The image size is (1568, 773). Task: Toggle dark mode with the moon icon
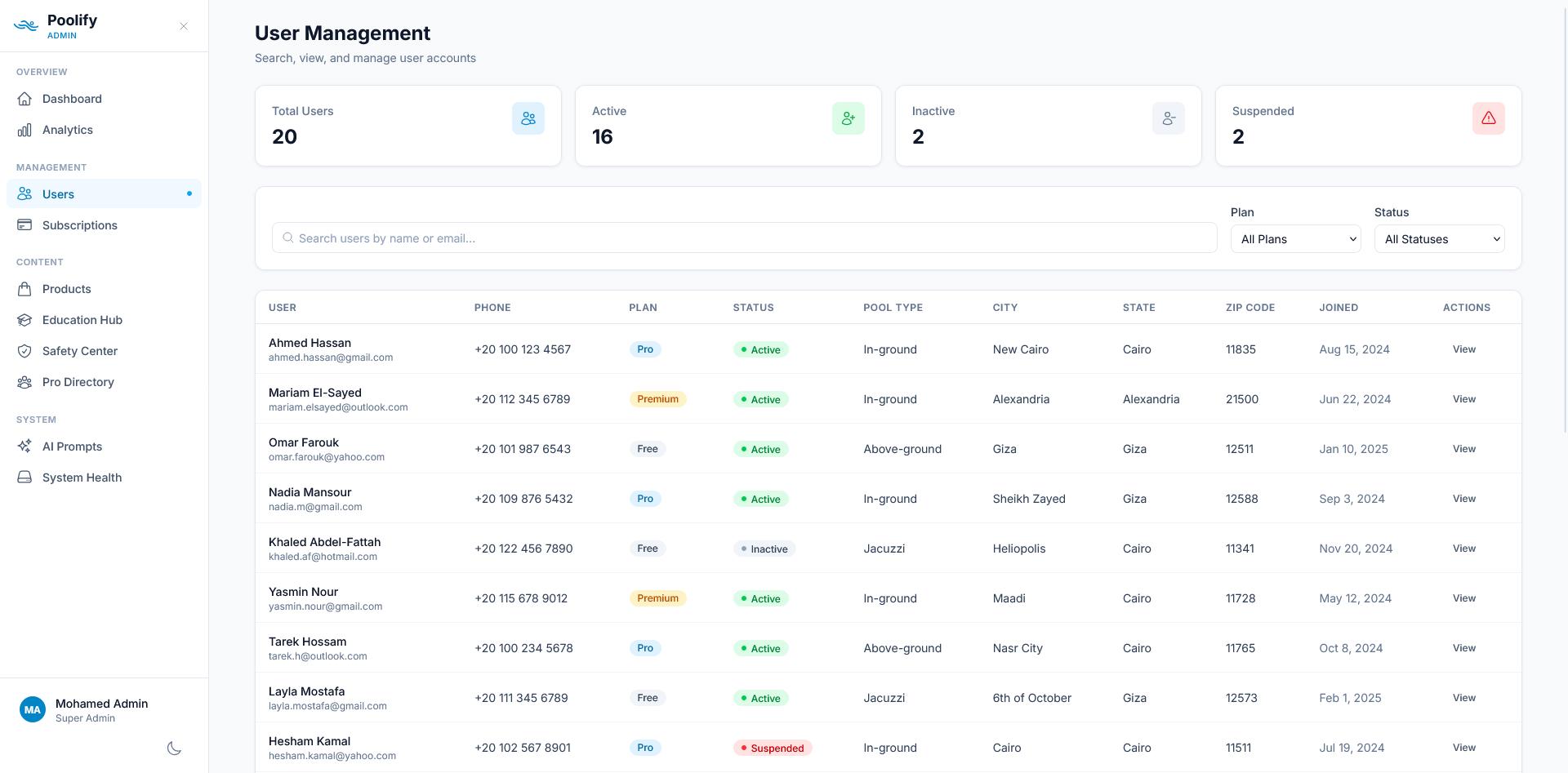[x=174, y=749]
